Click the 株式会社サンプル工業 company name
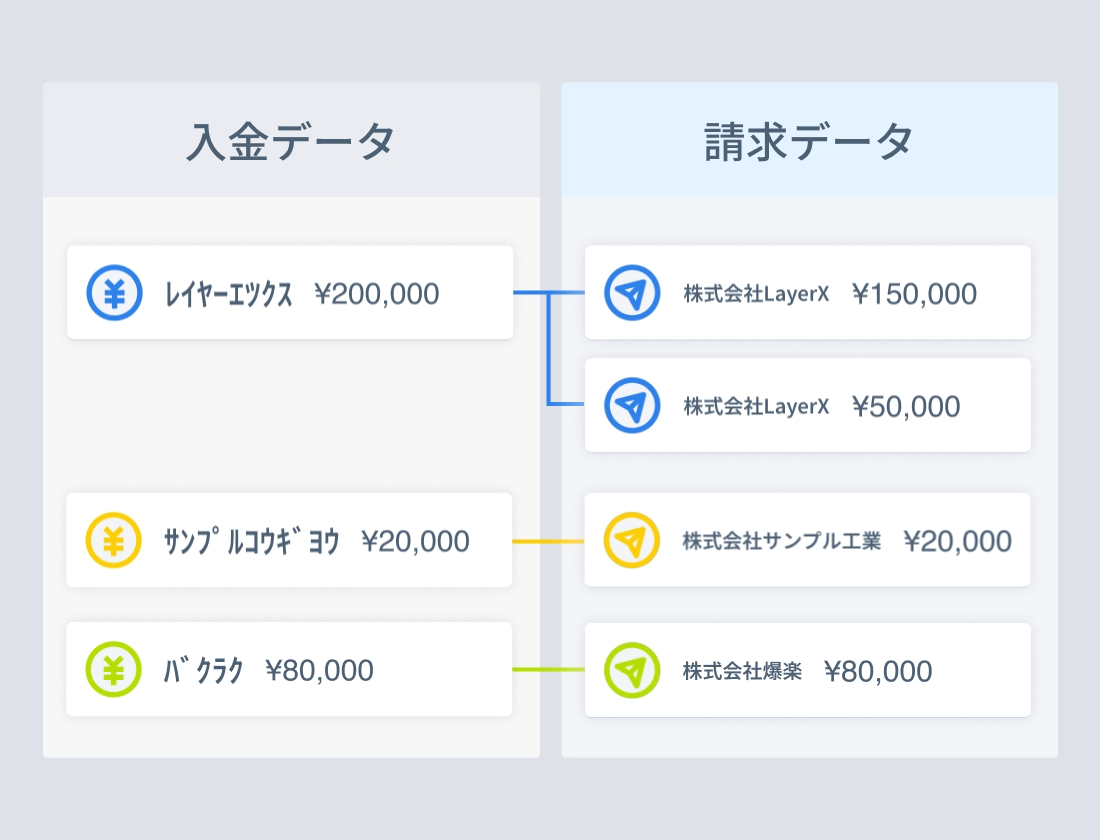The image size is (1100, 840). [782, 541]
